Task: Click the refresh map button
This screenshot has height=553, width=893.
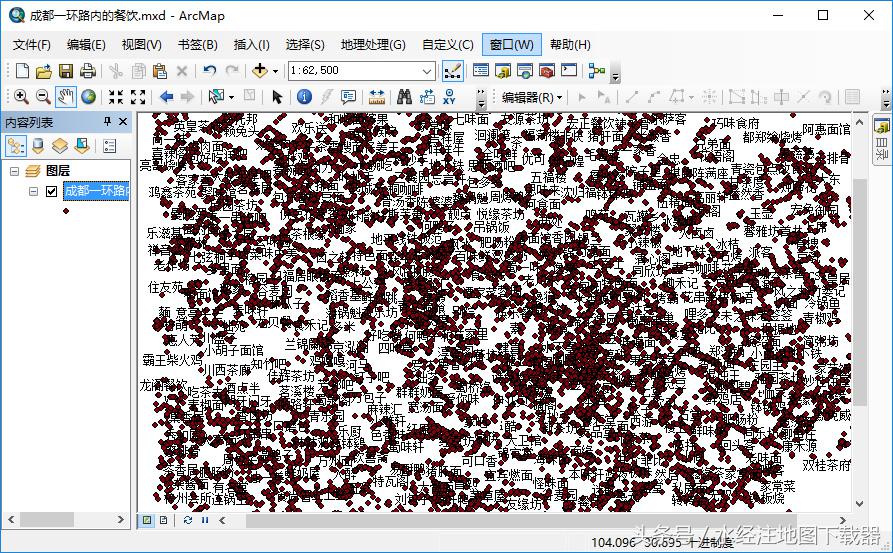Action: [188, 520]
